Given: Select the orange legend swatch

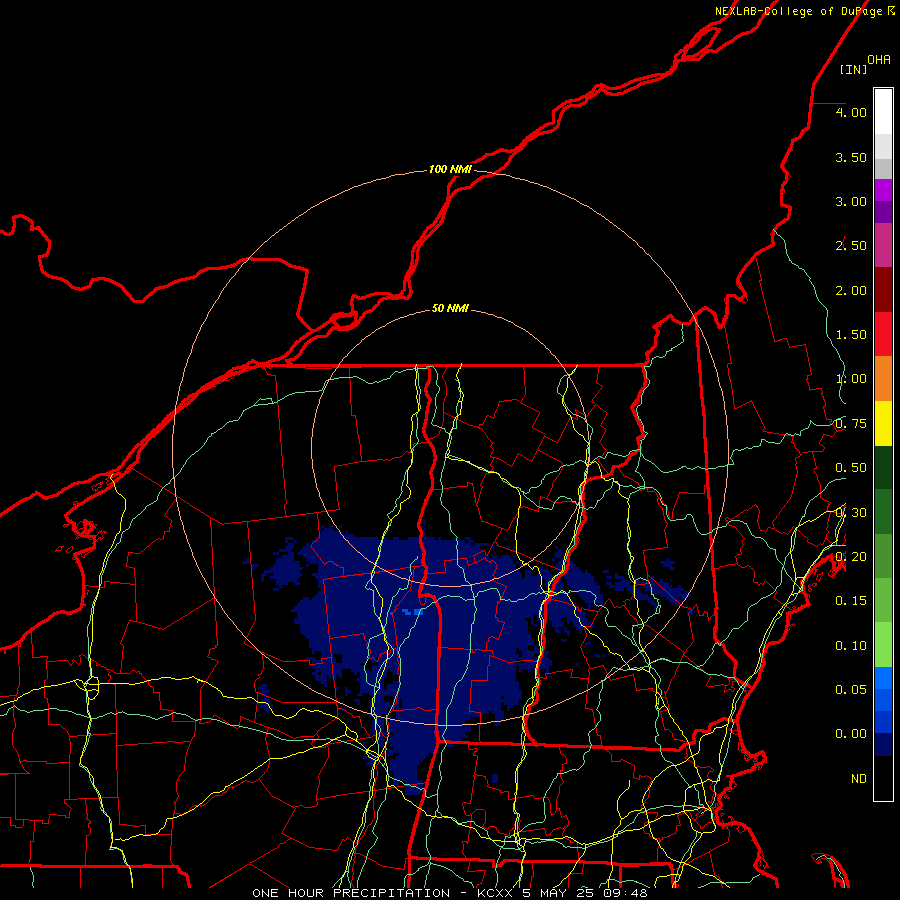Looking at the screenshot, I should pyautogui.click(x=883, y=379).
